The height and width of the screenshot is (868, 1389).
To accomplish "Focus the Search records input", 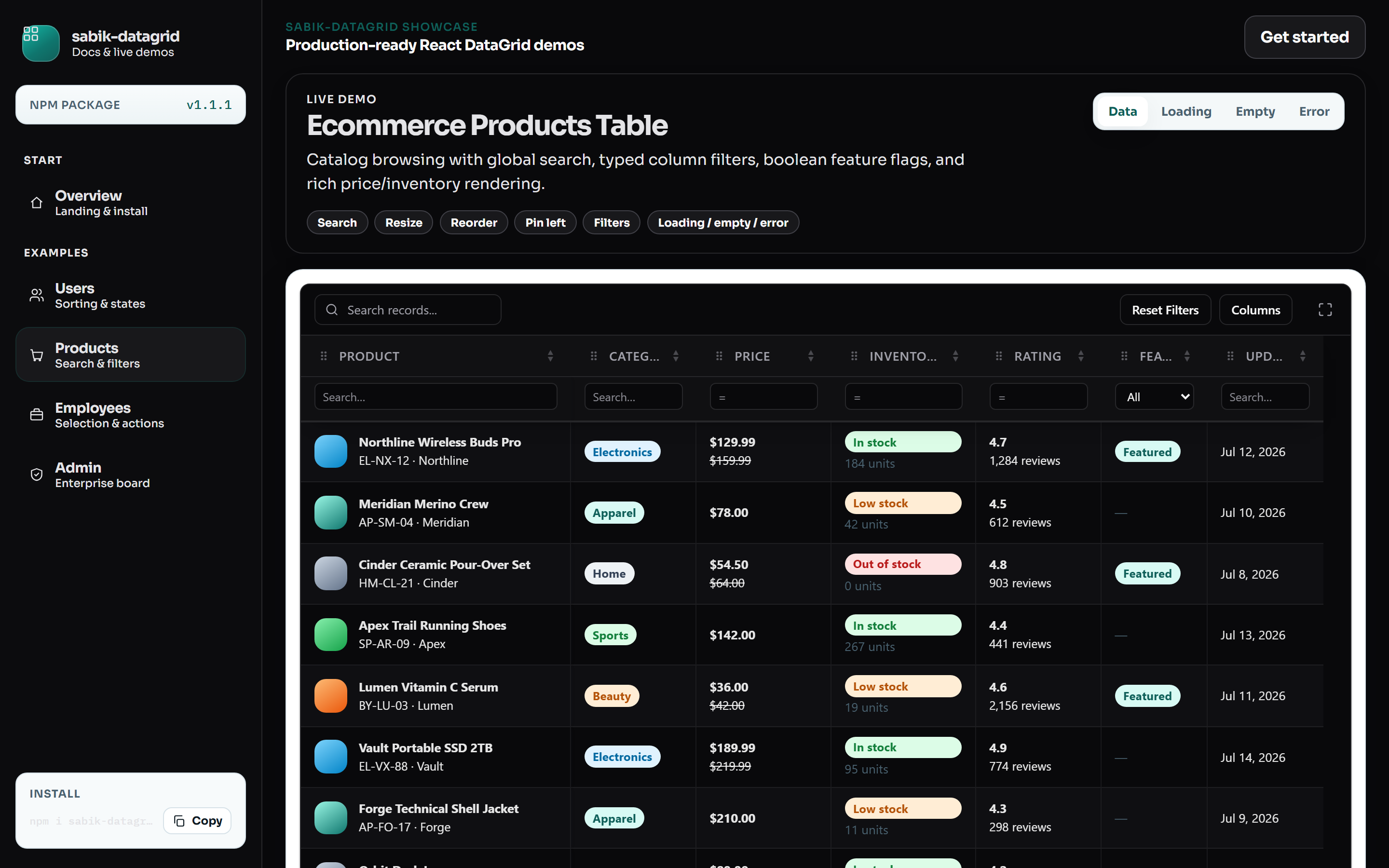I will 408,310.
